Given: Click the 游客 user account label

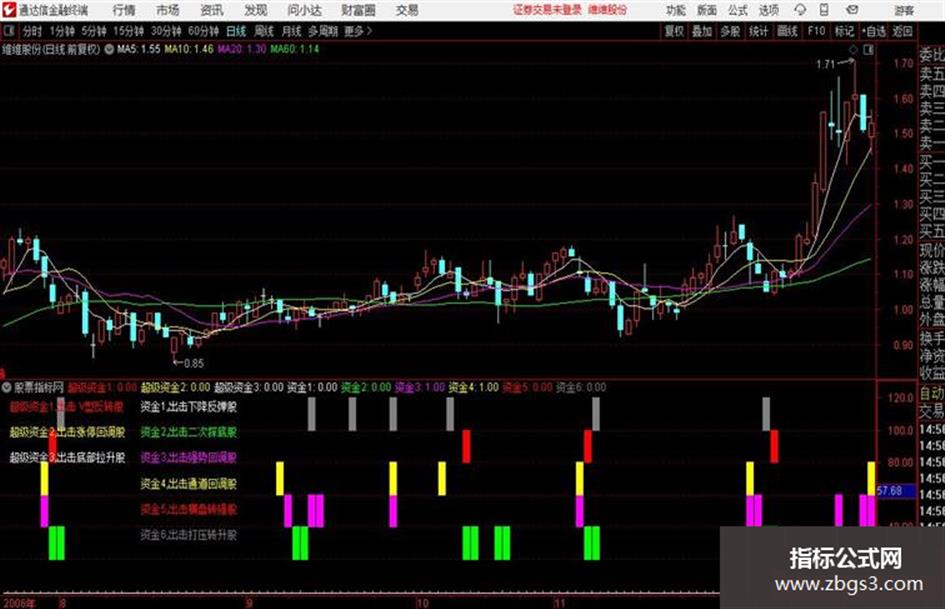Looking at the screenshot, I should pyautogui.click(x=903, y=10).
